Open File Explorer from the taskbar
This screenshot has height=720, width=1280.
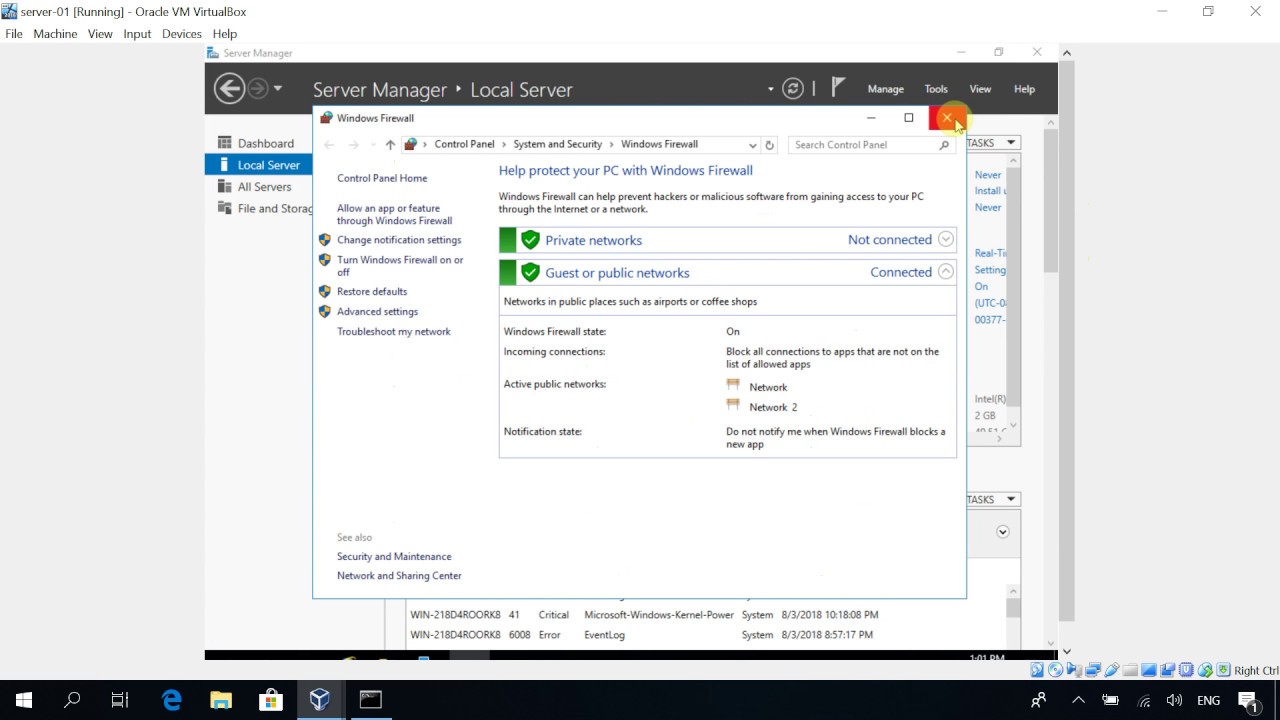[221, 700]
